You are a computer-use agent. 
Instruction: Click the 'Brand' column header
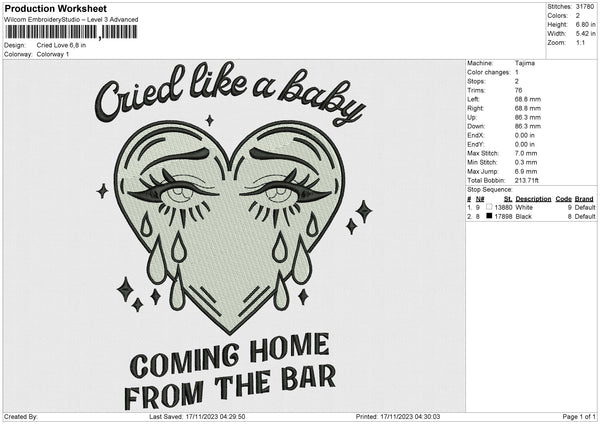point(584,199)
